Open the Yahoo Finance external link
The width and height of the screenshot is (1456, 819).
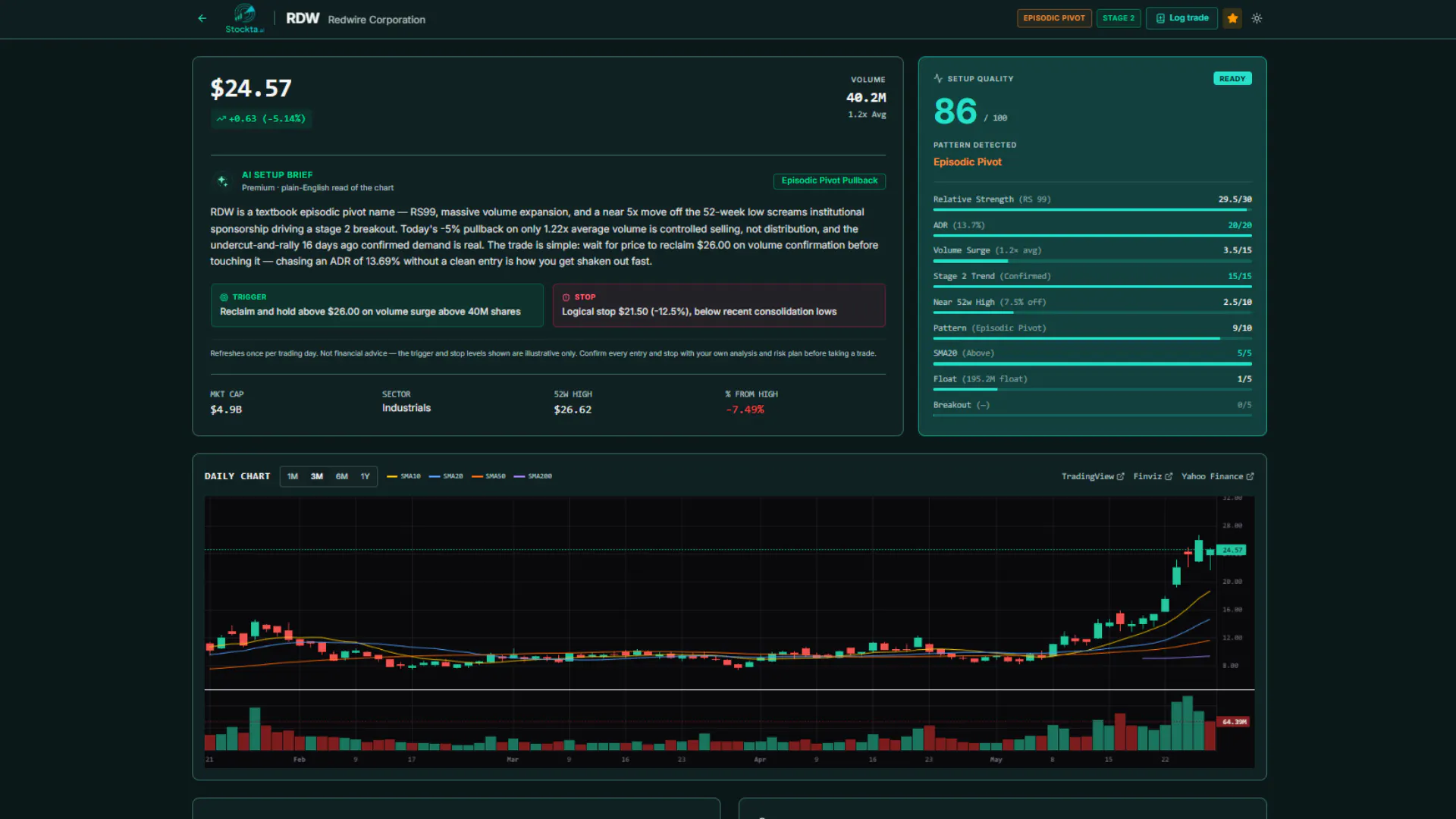tap(1217, 476)
